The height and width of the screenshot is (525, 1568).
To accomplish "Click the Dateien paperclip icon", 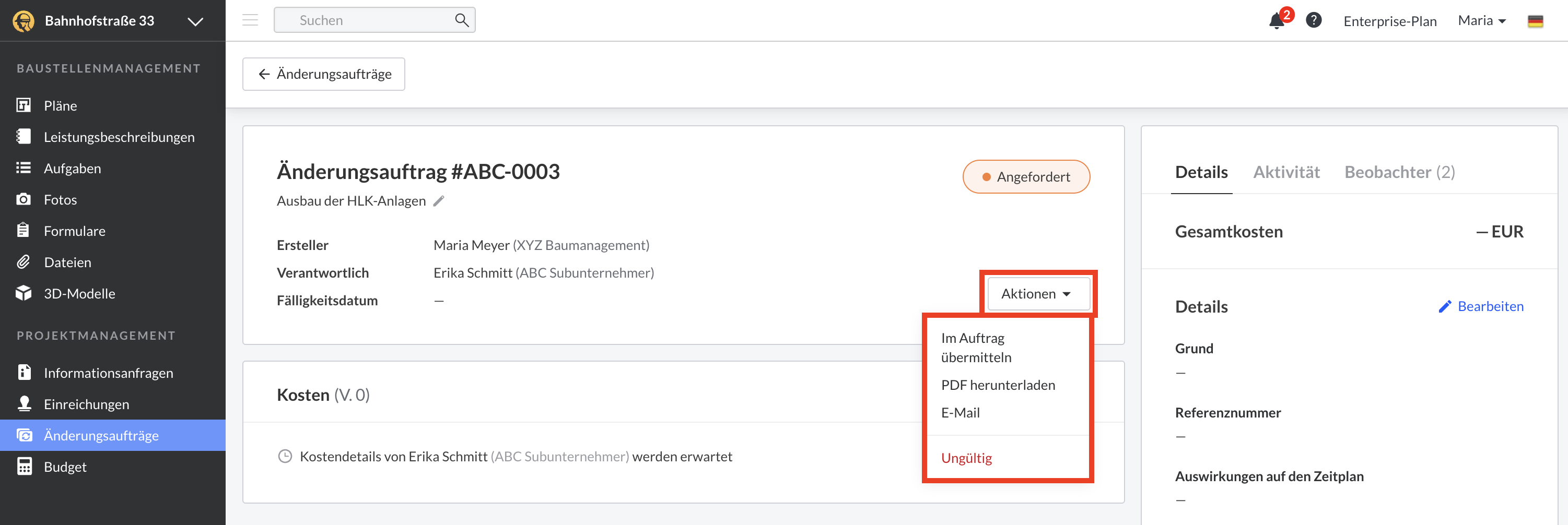I will (24, 261).
